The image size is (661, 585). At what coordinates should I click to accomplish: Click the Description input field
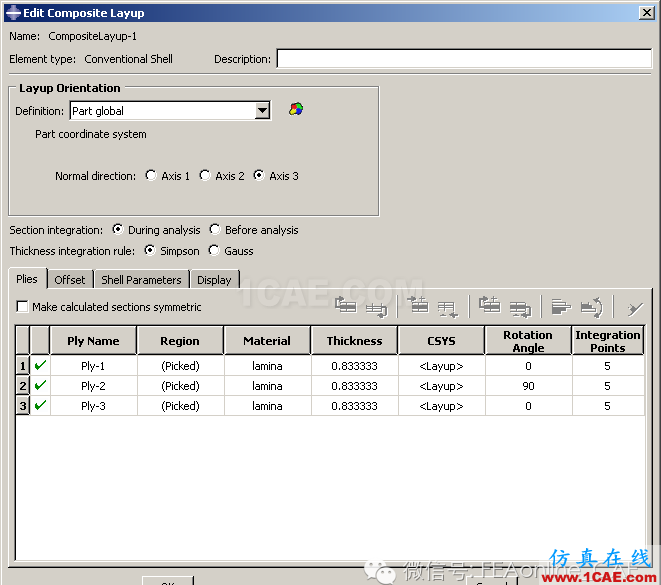point(464,59)
